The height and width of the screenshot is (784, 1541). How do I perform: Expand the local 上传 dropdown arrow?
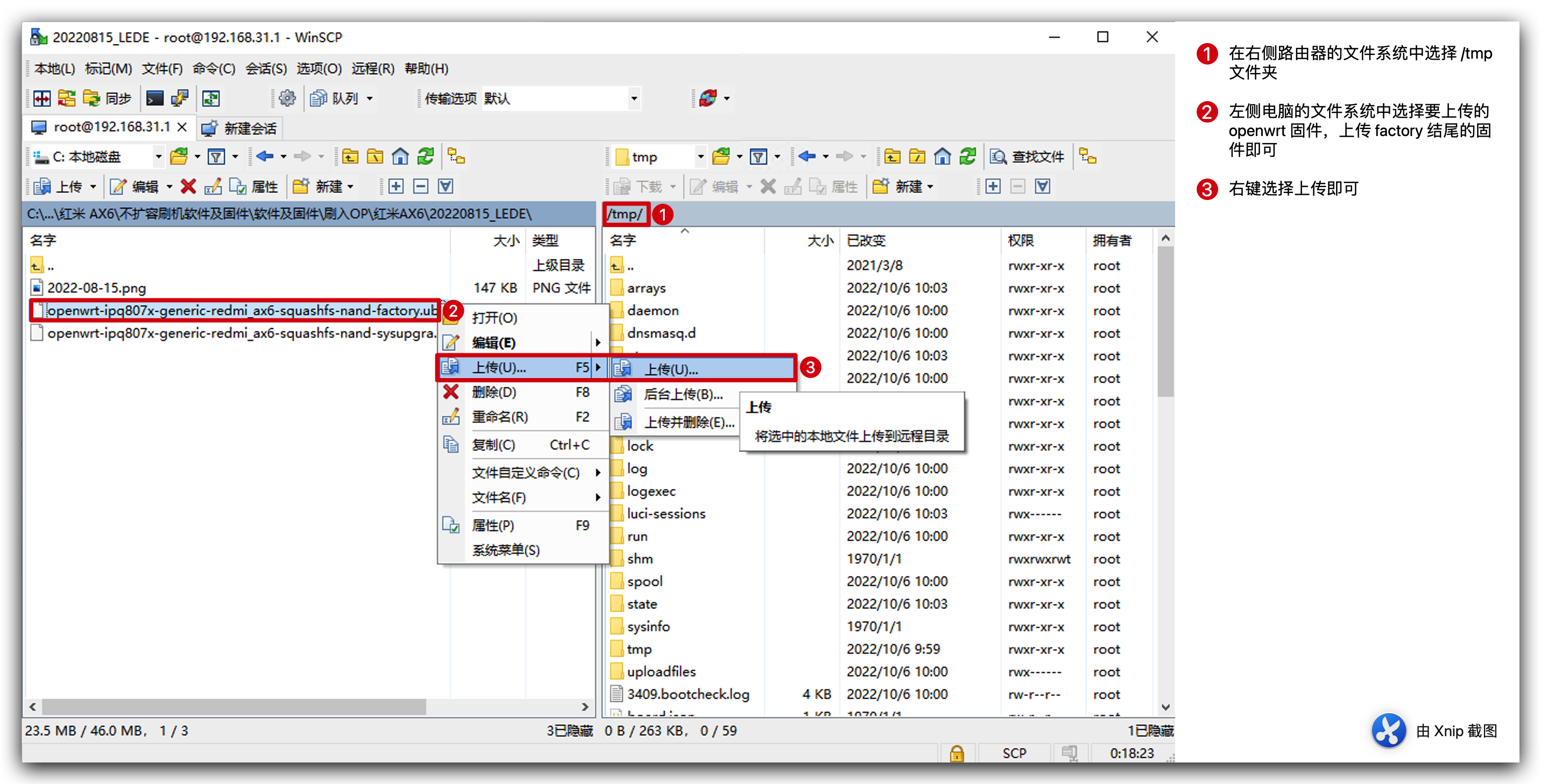[x=93, y=187]
